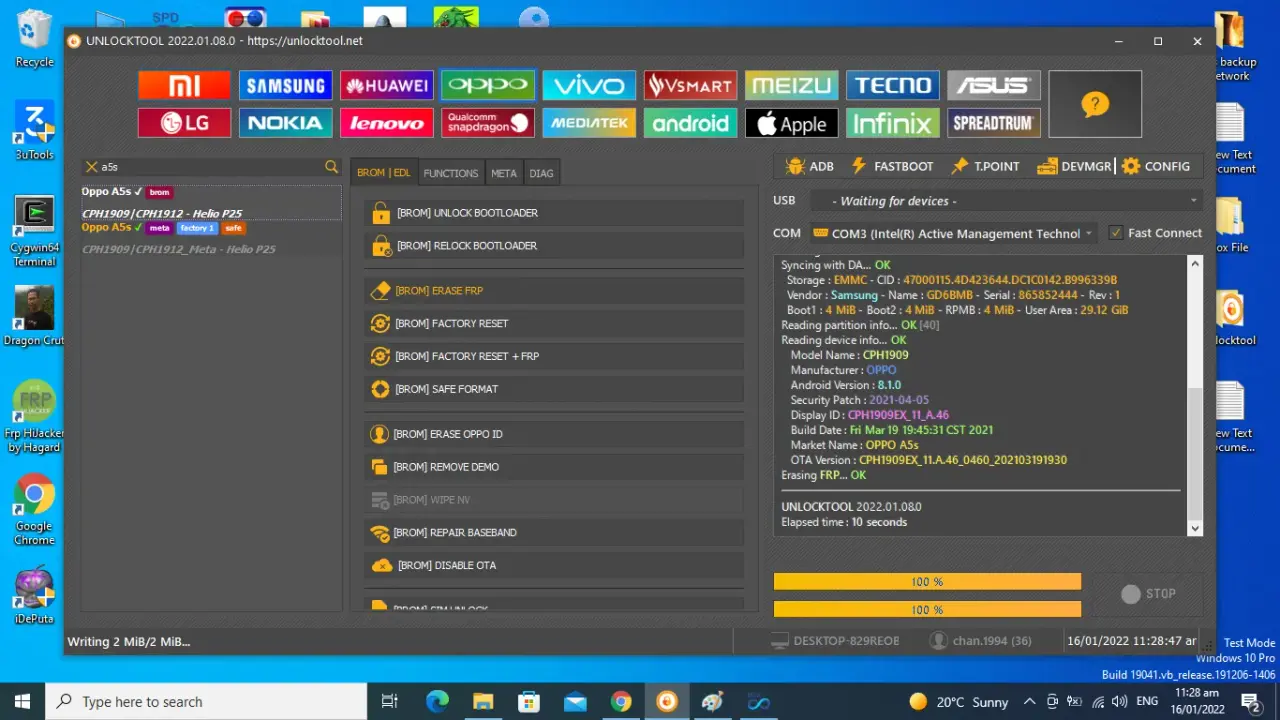This screenshot has width=1280, height=720.
Task: Open File Explorer from taskbar
Action: pos(483,702)
